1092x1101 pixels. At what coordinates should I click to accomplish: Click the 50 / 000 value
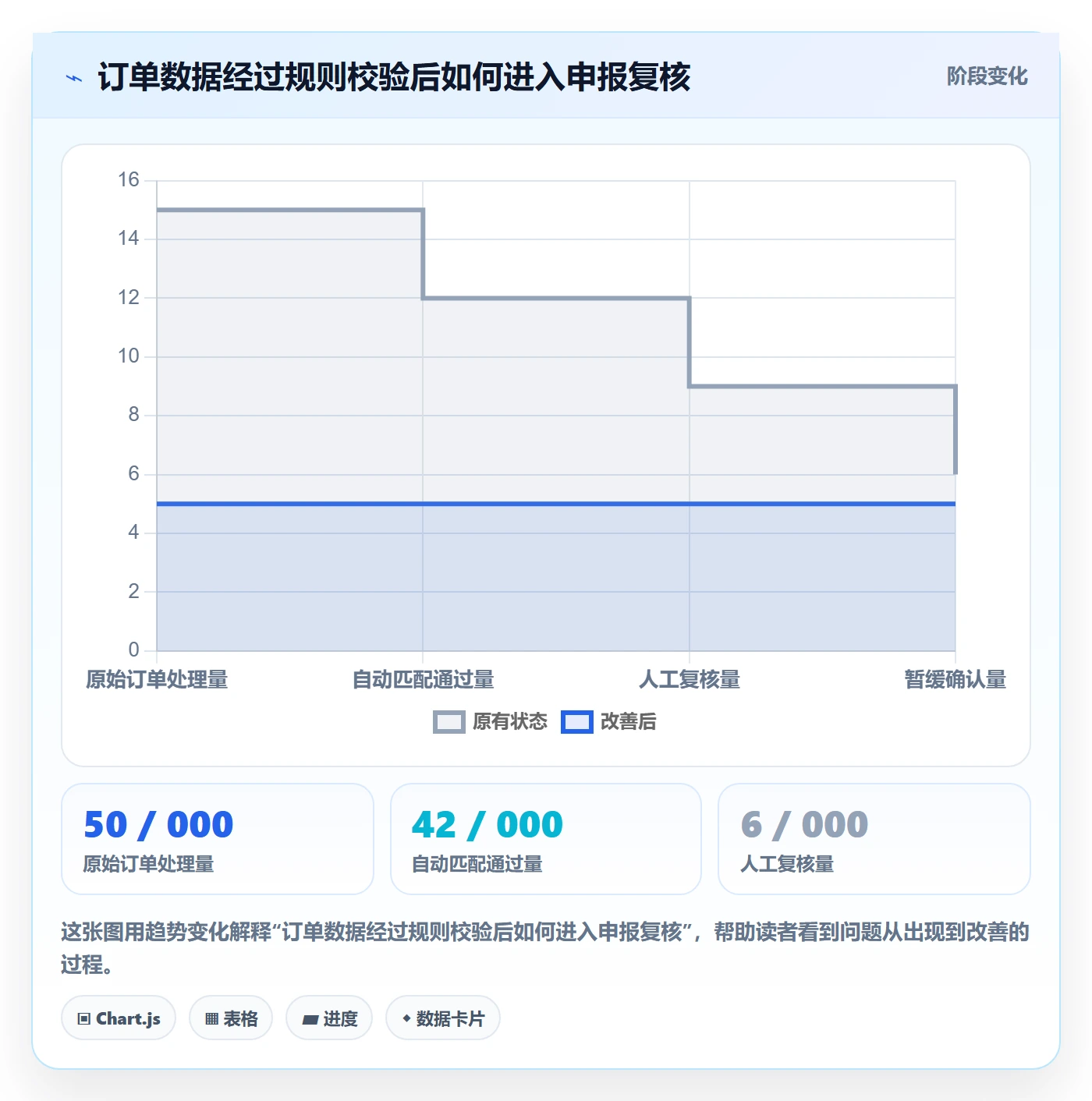pyautogui.click(x=158, y=825)
